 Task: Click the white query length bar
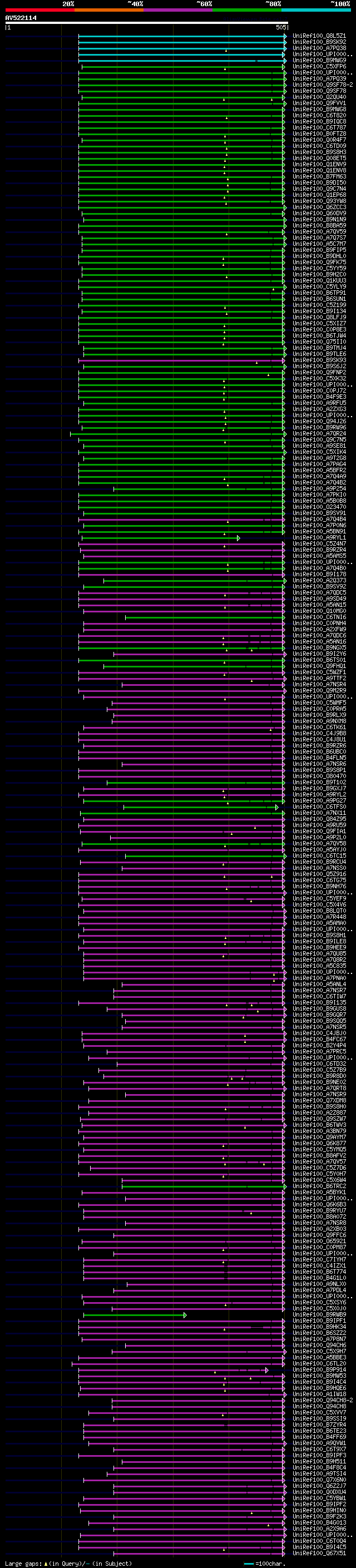(x=147, y=22)
